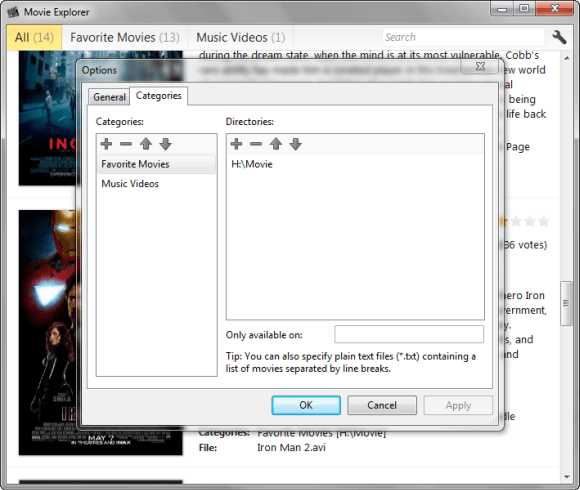The width and height of the screenshot is (580, 490).
Task: Cancel the Options dialog
Action: pyautogui.click(x=382, y=405)
